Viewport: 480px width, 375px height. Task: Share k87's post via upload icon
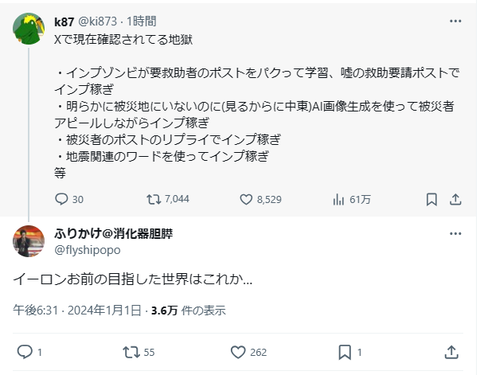tap(455, 199)
